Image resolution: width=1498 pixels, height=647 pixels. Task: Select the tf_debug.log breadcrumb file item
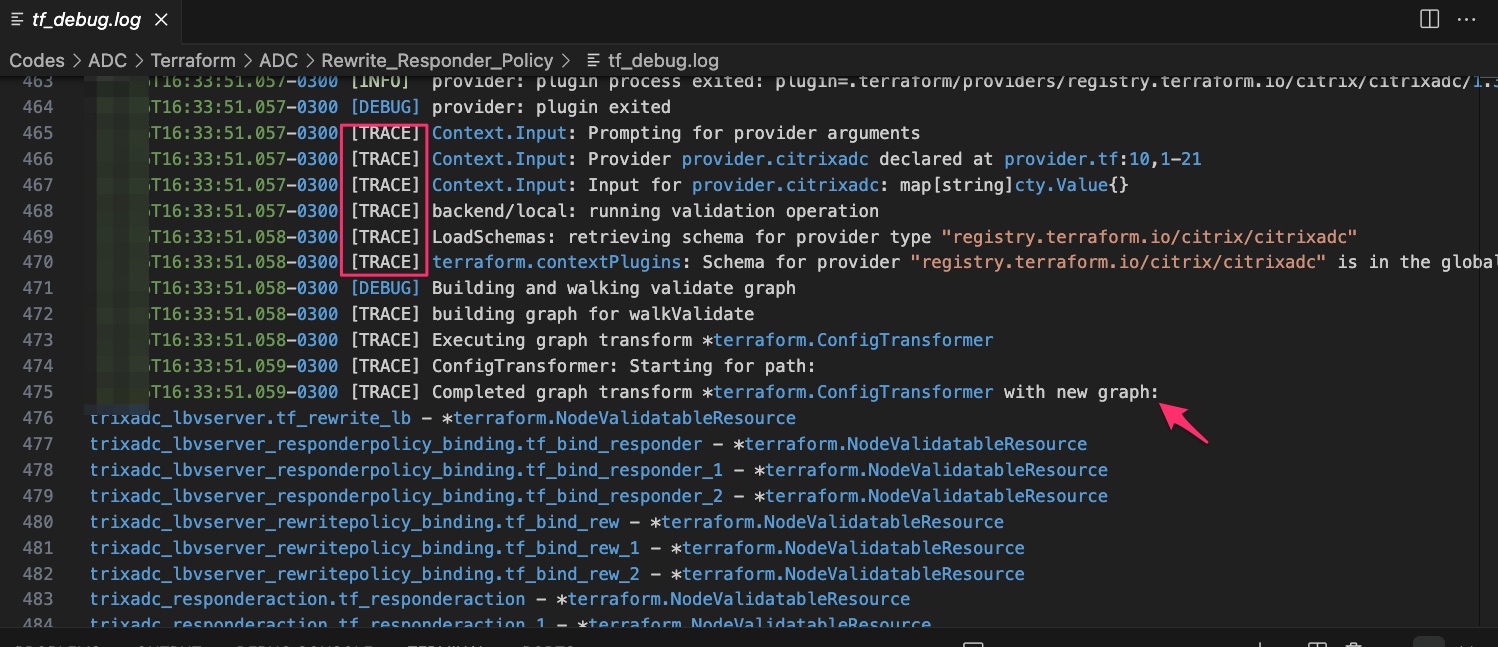(653, 60)
